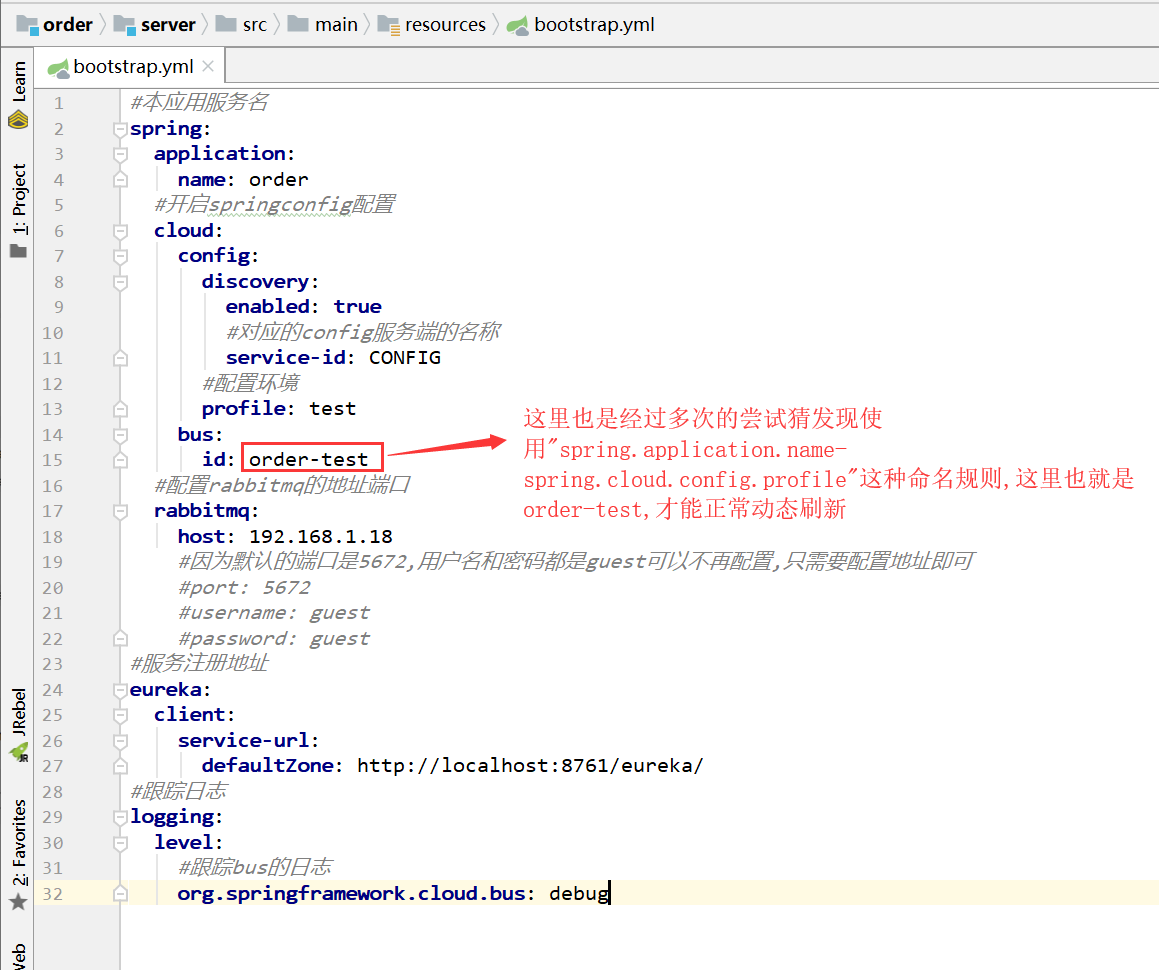Click the '#port: 5672' comment
The height and width of the screenshot is (970, 1159).
(245, 588)
